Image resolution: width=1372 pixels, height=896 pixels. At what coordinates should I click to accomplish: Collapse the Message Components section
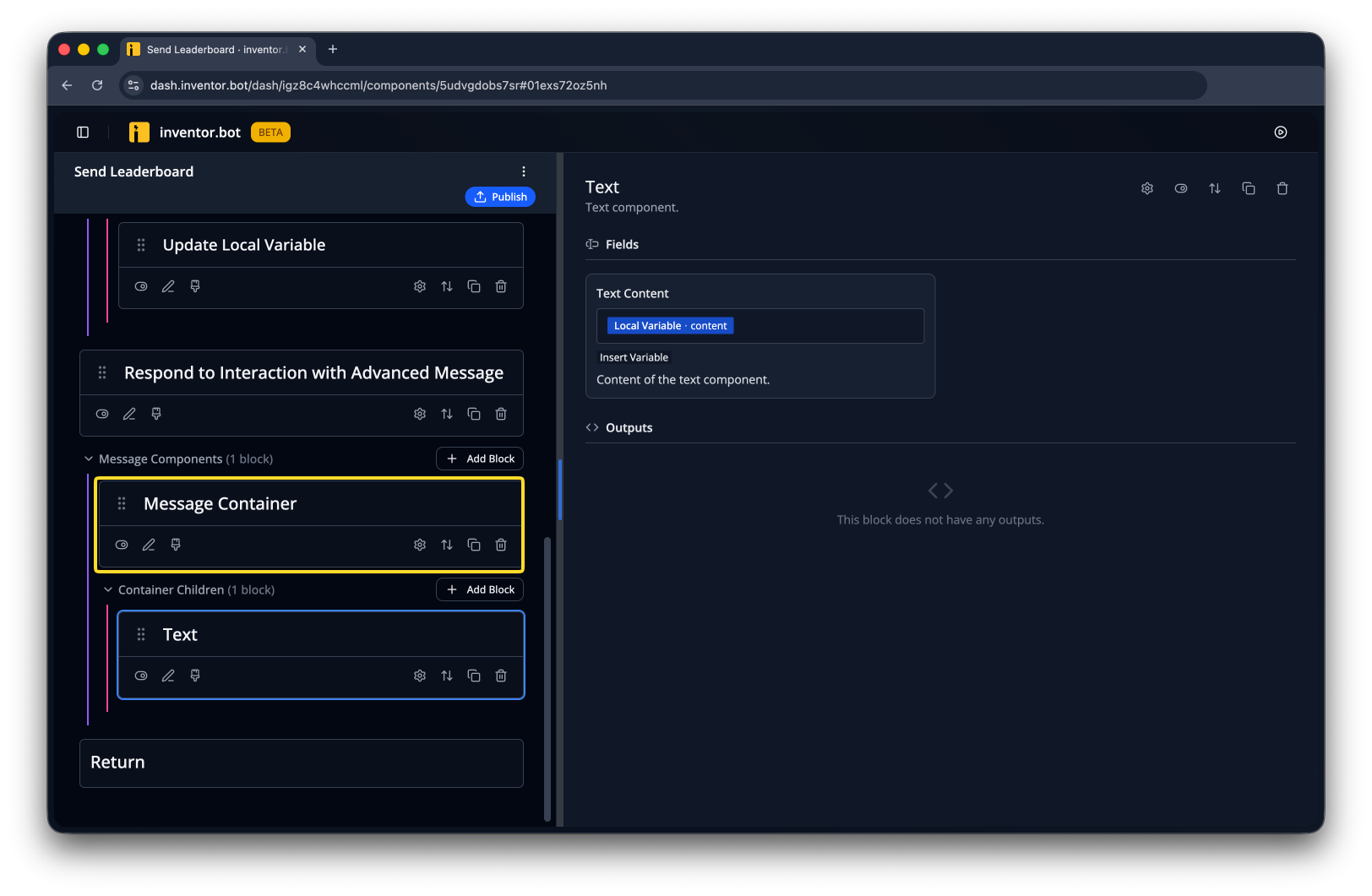[89, 459]
